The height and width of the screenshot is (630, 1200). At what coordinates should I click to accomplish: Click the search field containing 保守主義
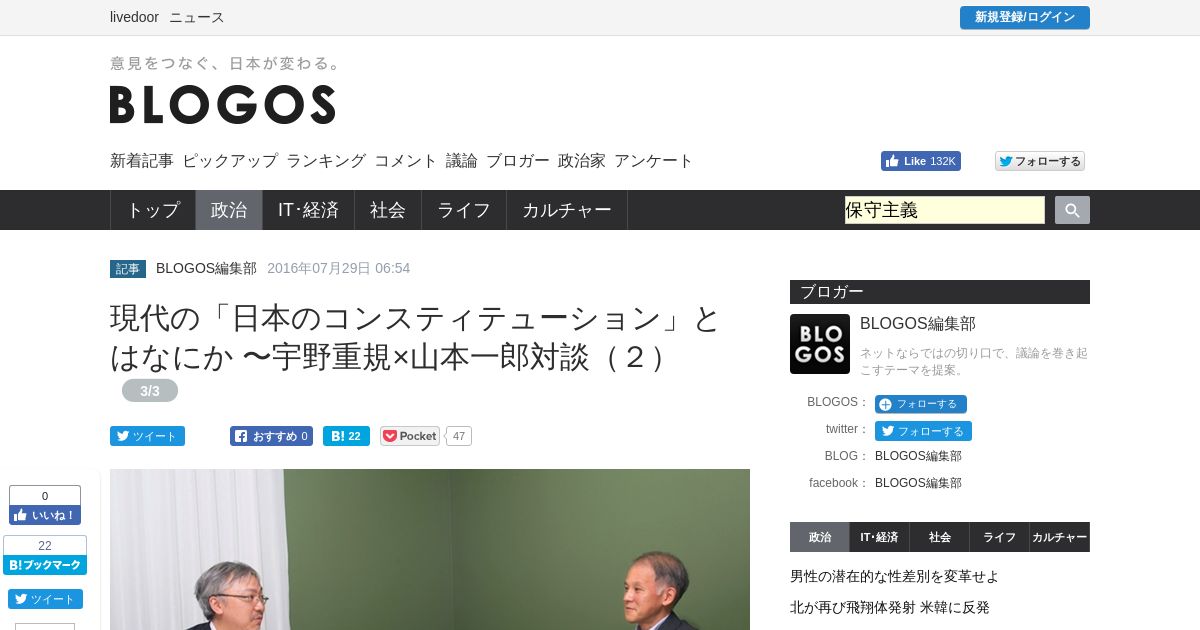[945, 210]
